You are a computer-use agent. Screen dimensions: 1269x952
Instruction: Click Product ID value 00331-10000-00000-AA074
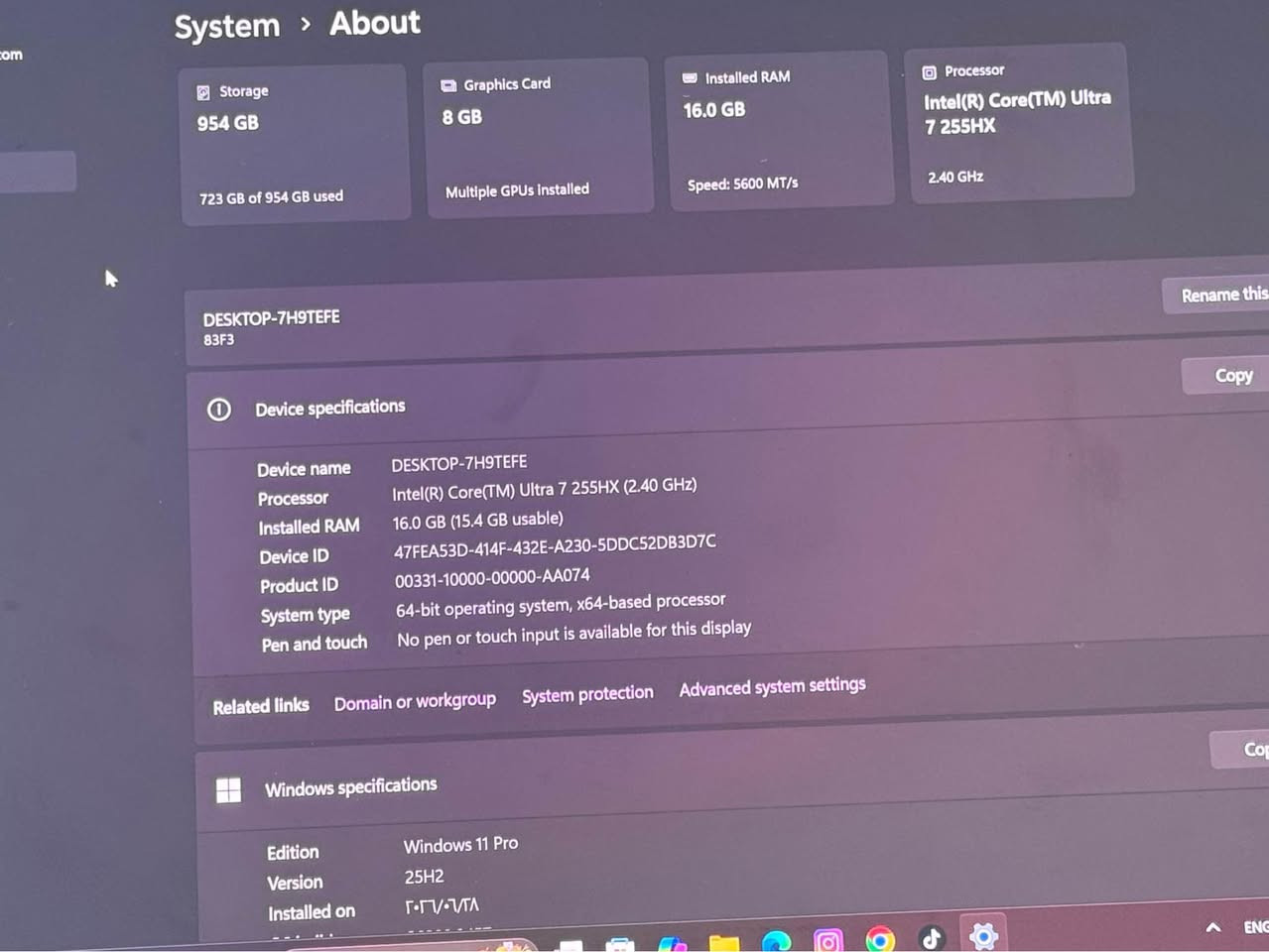coord(492,577)
